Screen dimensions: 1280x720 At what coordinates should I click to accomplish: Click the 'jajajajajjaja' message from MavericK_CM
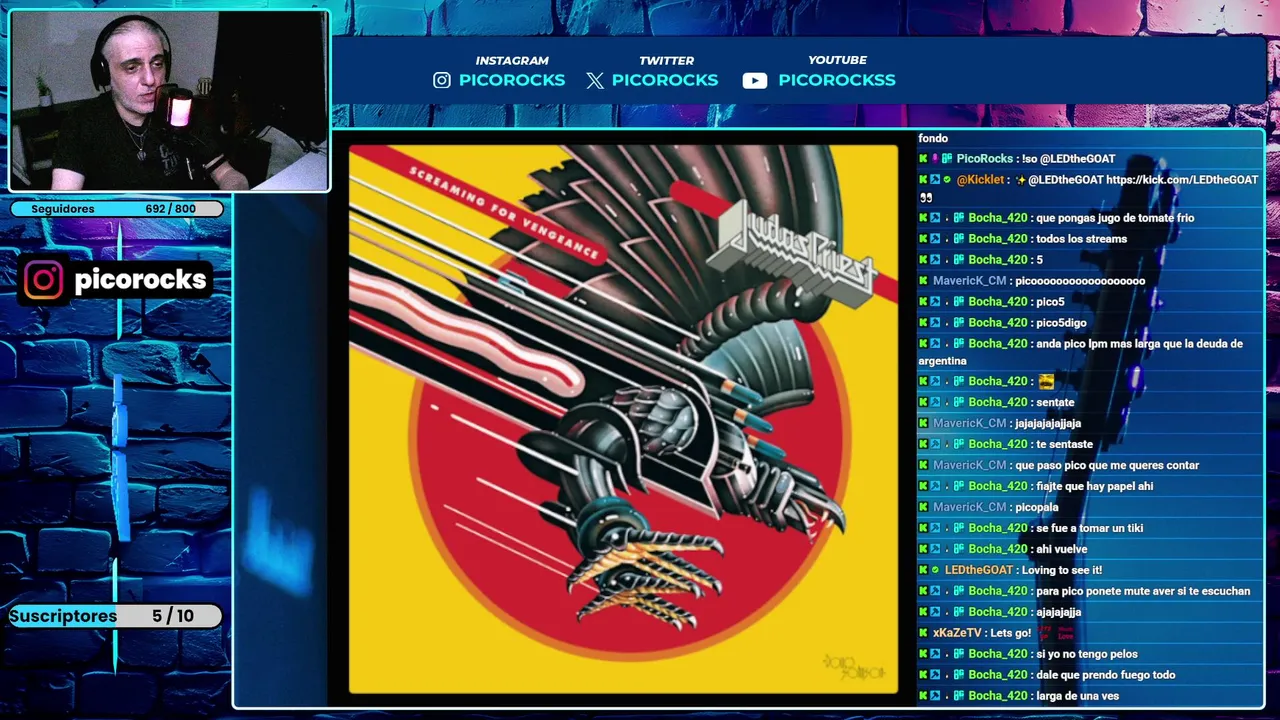pyautogui.click(x=1047, y=423)
